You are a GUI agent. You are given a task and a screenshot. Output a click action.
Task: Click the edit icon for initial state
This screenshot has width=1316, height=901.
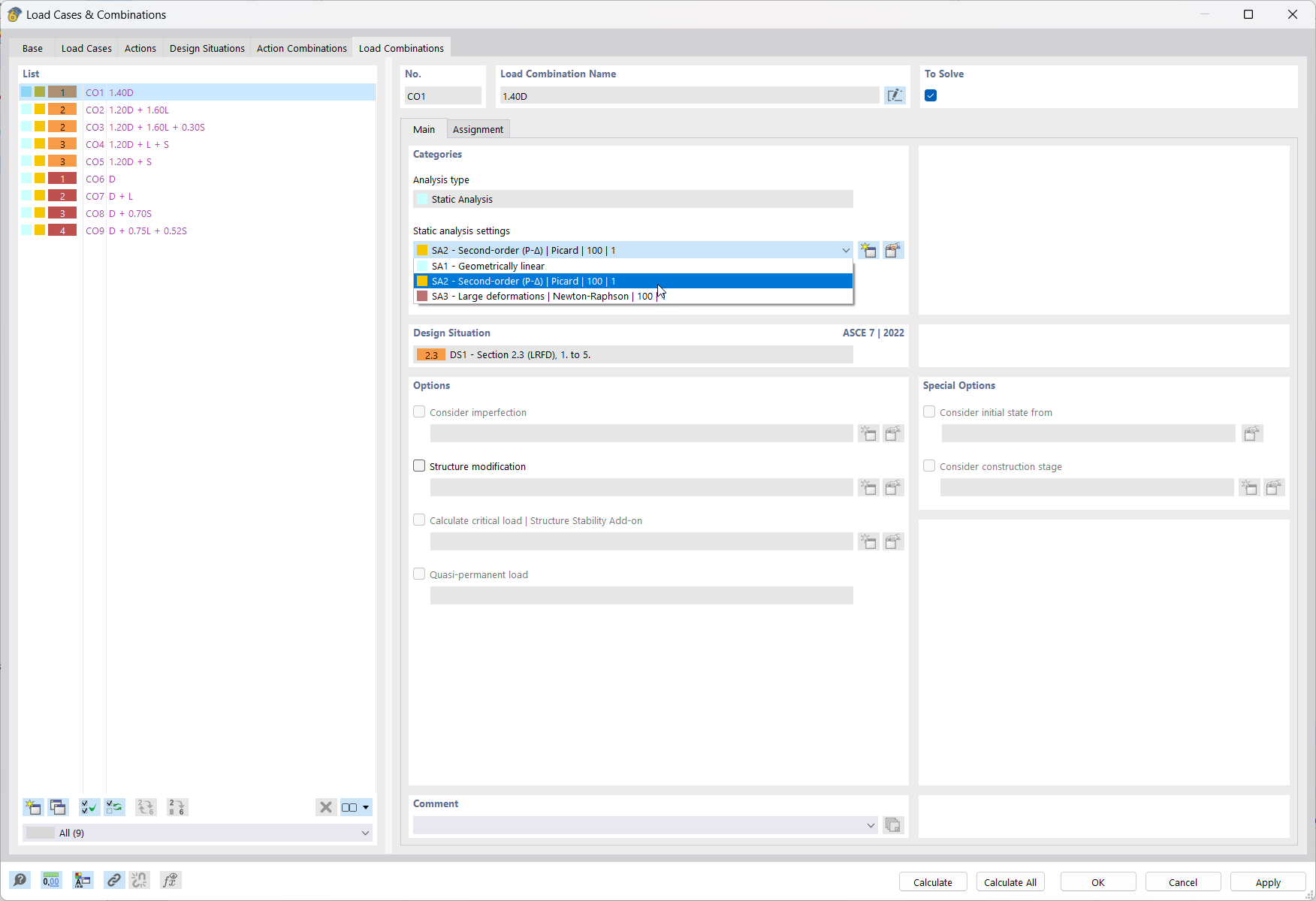pos(1252,433)
